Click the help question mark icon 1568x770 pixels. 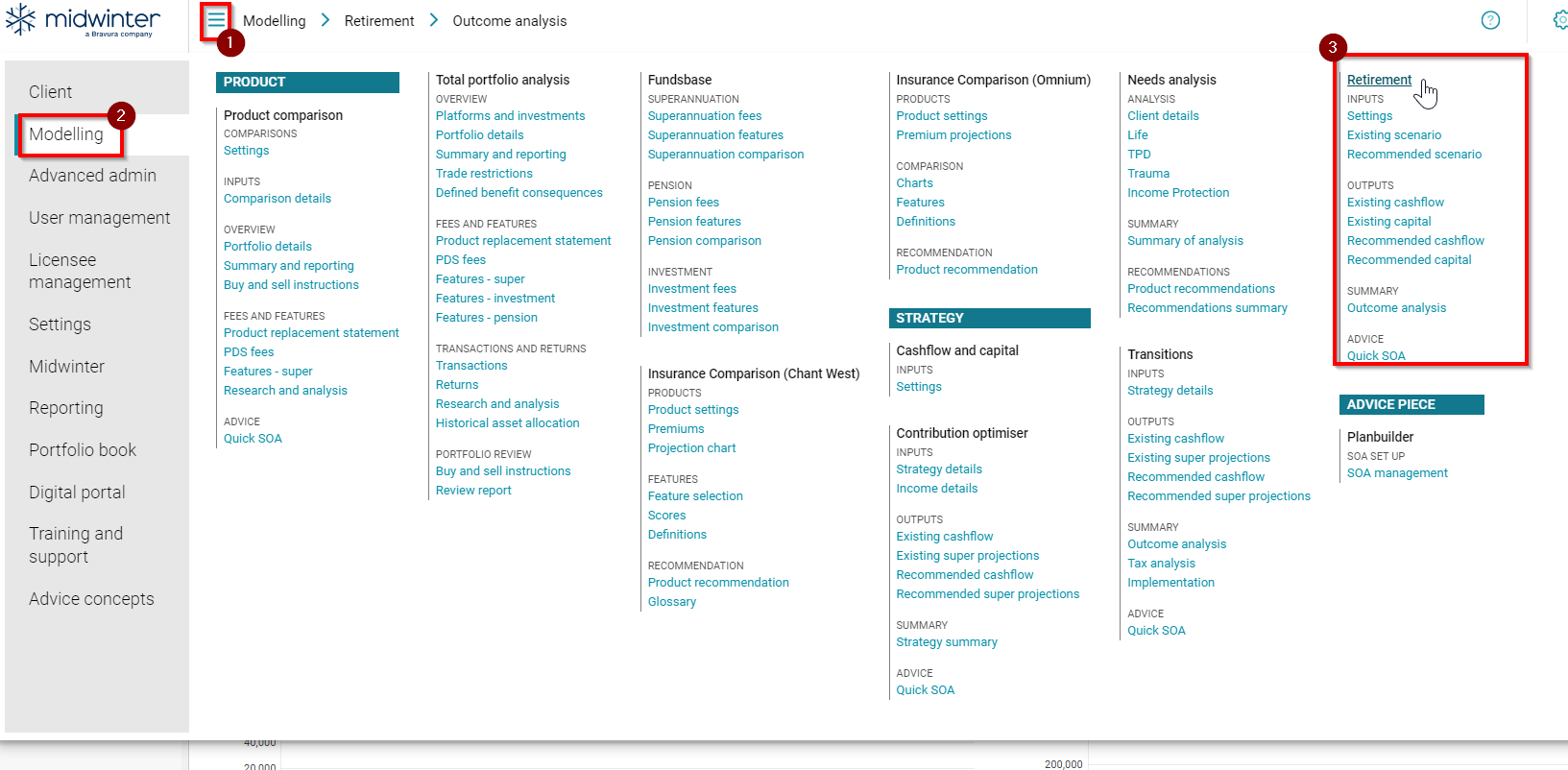[x=1490, y=20]
